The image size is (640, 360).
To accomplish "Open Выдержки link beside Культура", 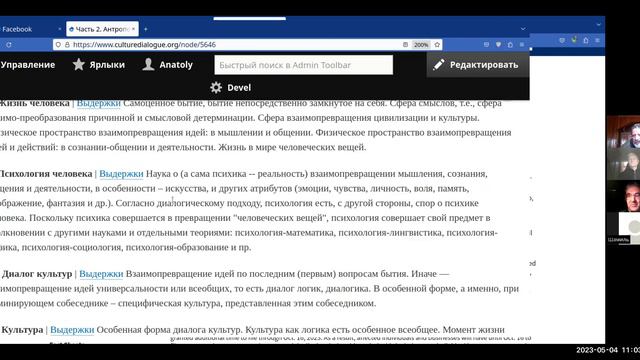I will (x=72, y=330).
